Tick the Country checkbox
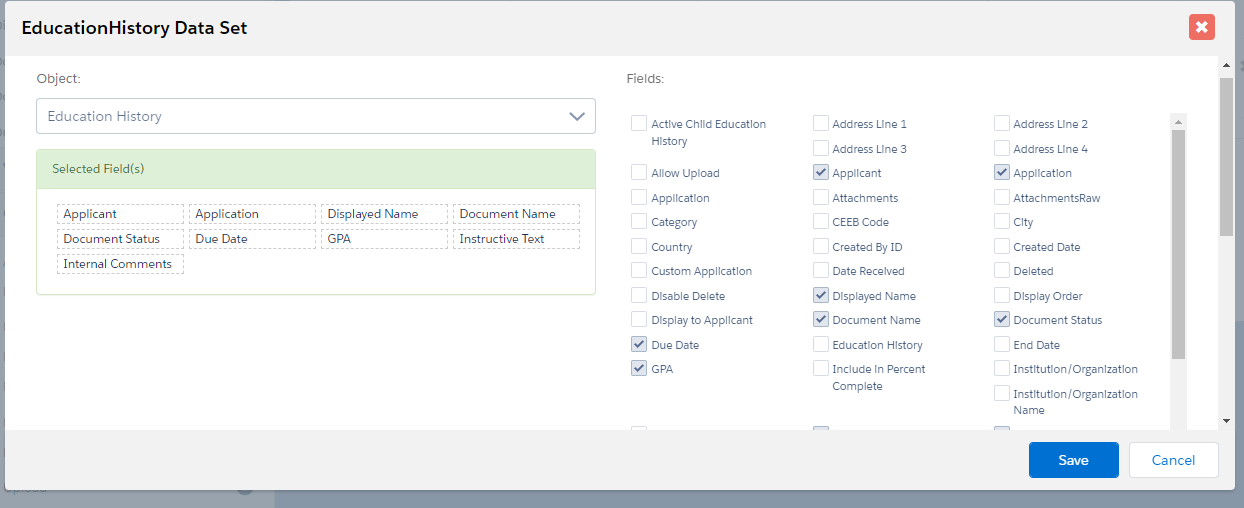The height and width of the screenshot is (508, 1244). 639,246
